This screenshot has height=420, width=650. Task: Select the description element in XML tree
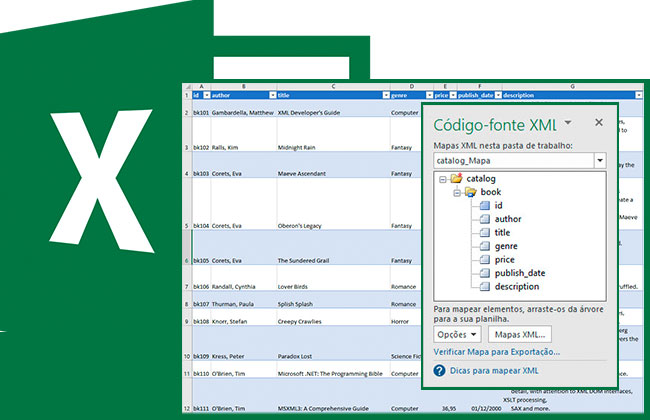(x=517, y=286)
